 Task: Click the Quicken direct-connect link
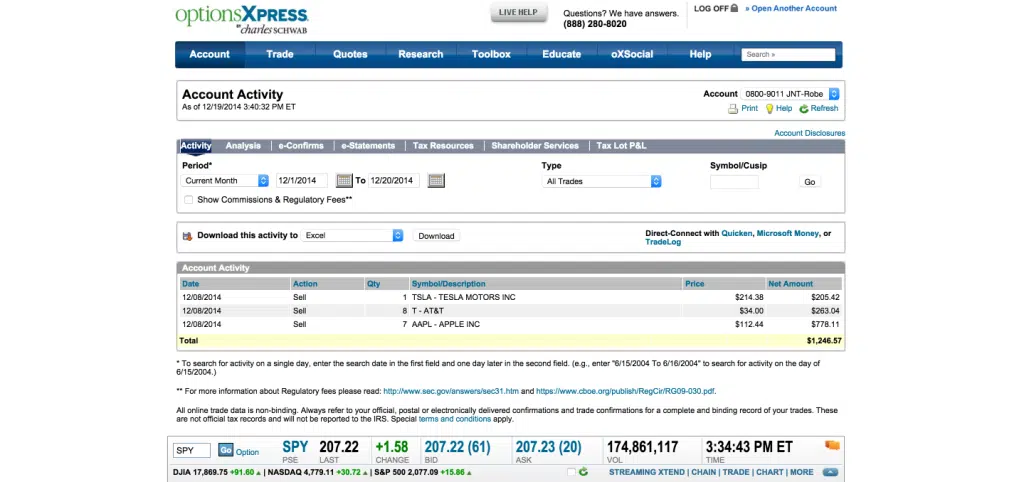pos(737,233)
